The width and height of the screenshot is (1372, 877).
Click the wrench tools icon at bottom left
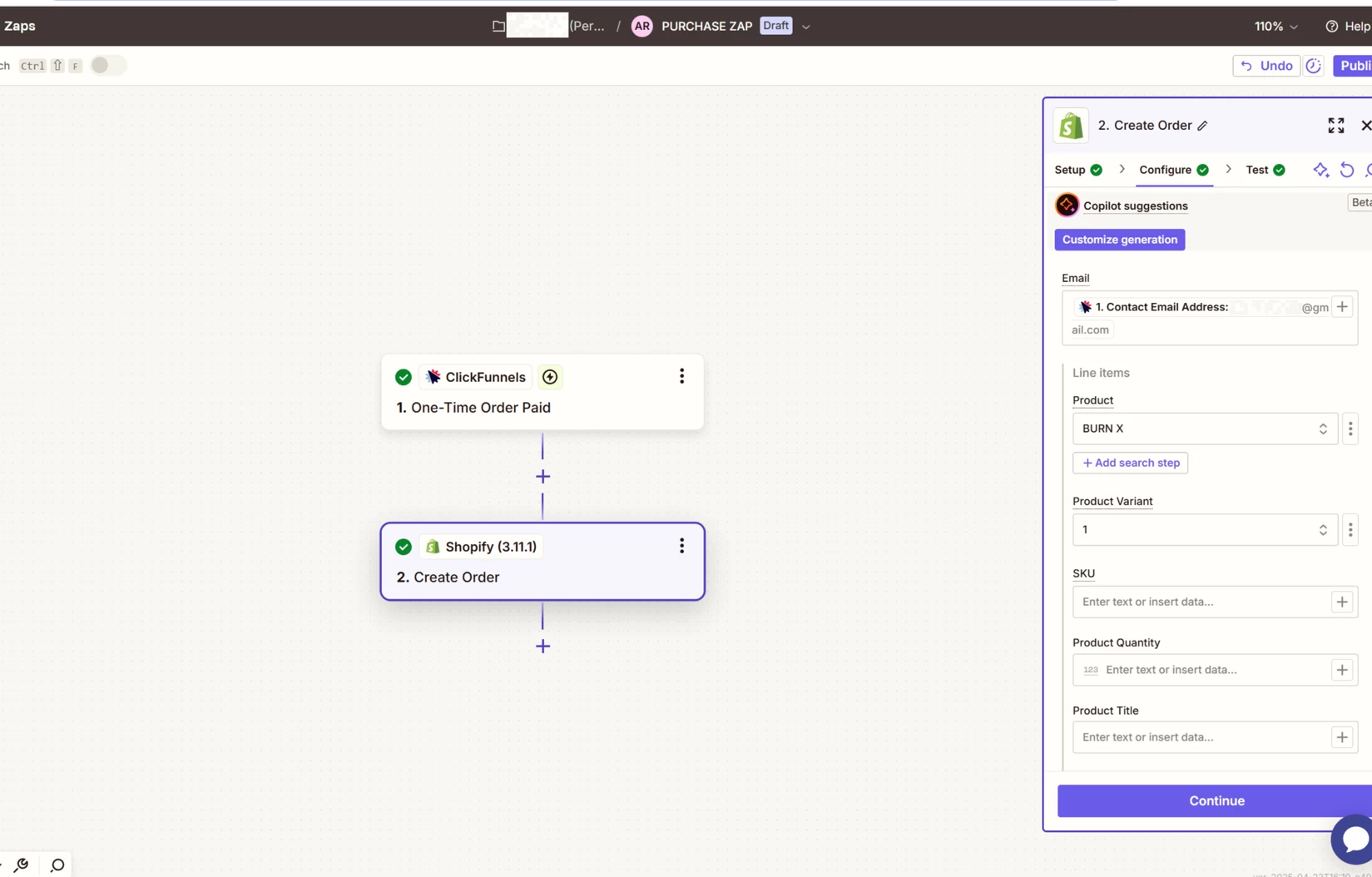(22, 865)
